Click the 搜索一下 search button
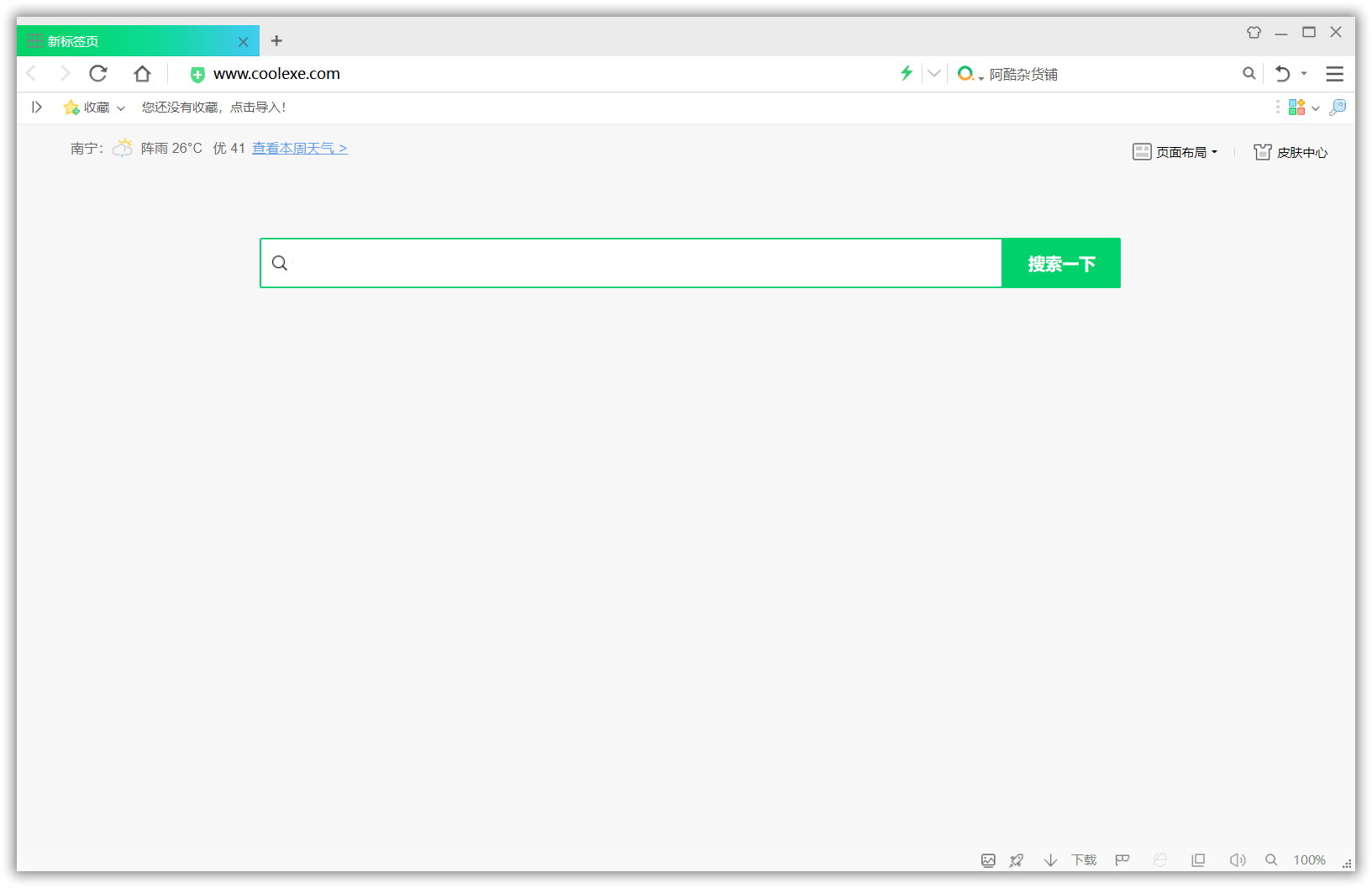The width and height of the screenshot is (1372, 888). [x=1060, y=263]
